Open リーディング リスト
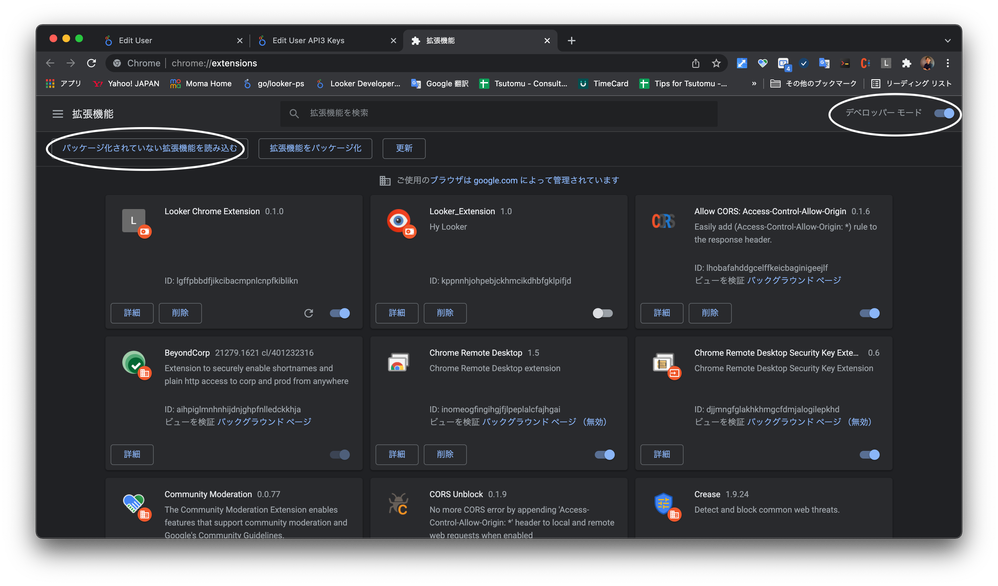This screenshot has height=586, width=998. [911, 83]
